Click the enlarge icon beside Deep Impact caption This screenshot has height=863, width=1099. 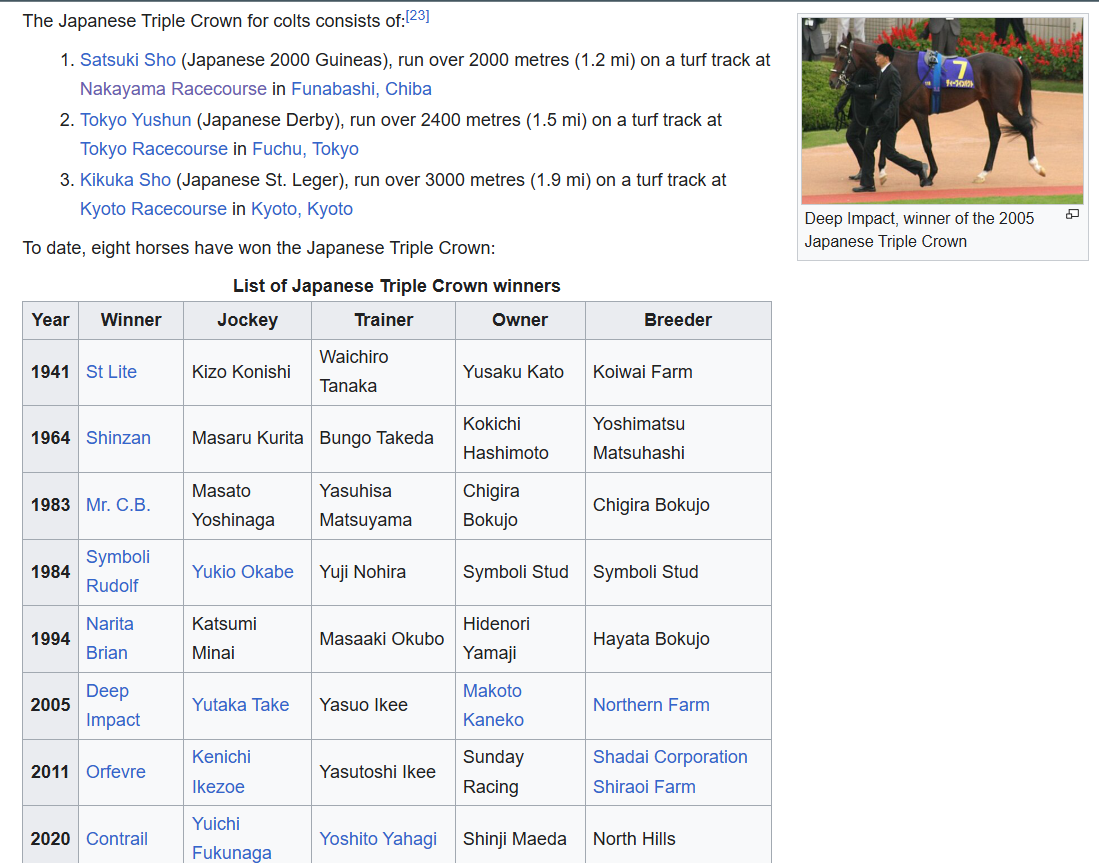tap(1072, 215)
